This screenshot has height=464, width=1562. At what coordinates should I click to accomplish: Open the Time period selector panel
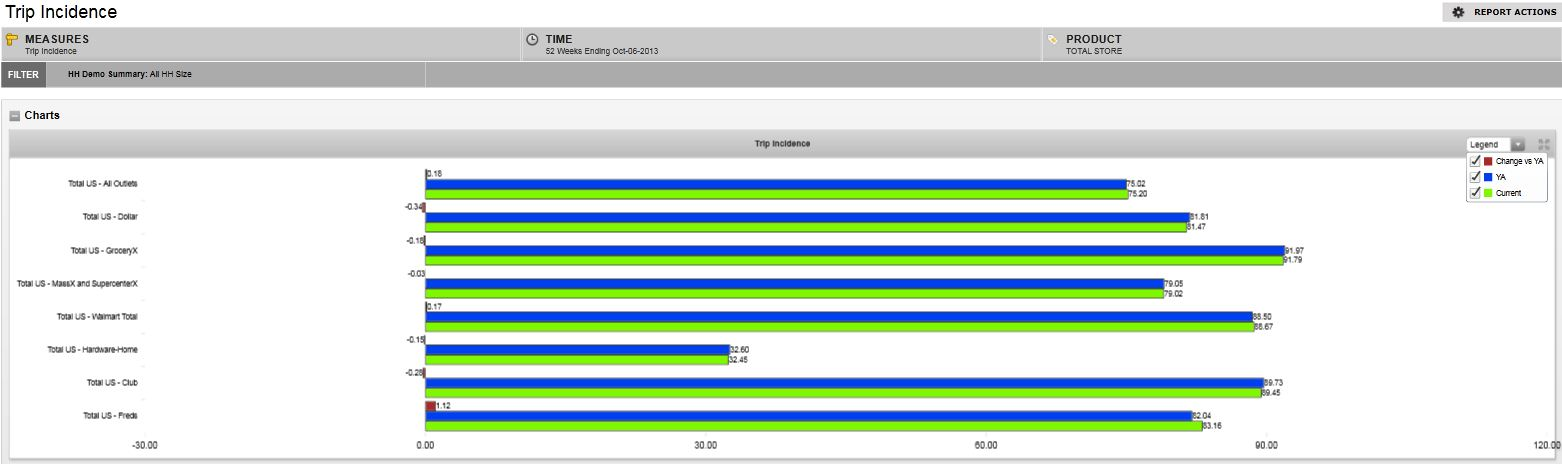point(780,45)
